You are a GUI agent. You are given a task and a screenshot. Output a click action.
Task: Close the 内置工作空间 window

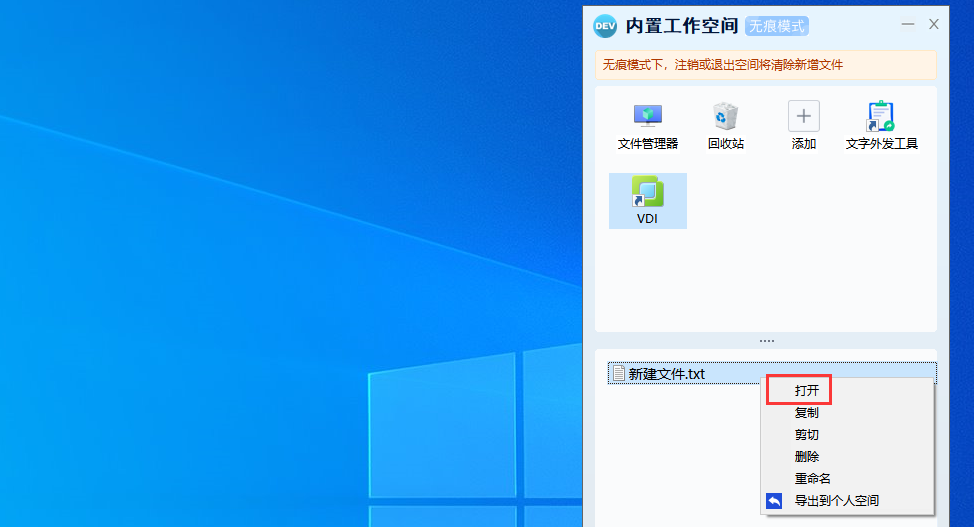click(934, 24)
